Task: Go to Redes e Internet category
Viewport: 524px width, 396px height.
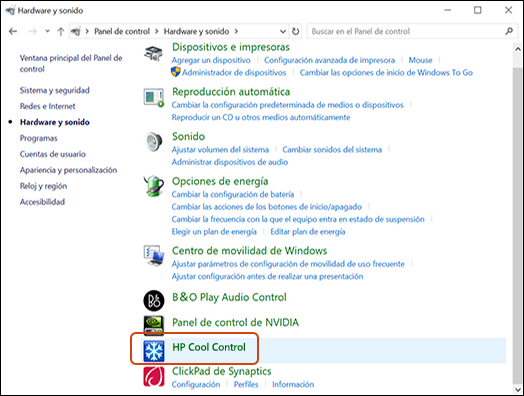Action: (x=47, y=106)
